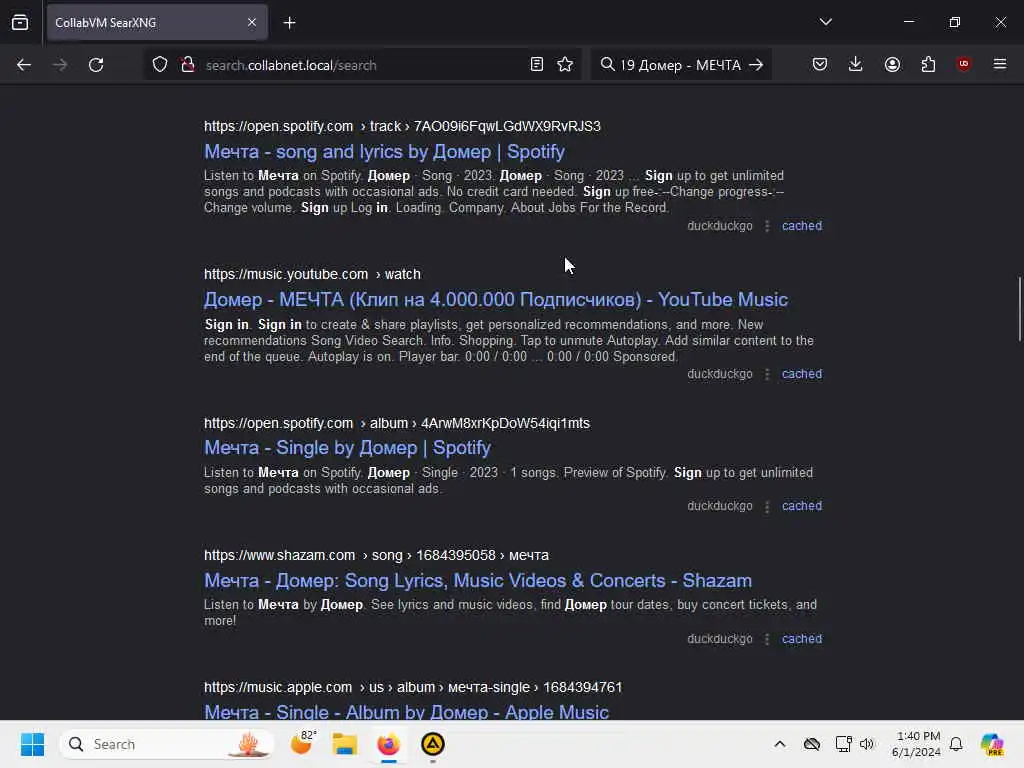
Task: Bookmark this page with star icon
Action: coord(565,65)
